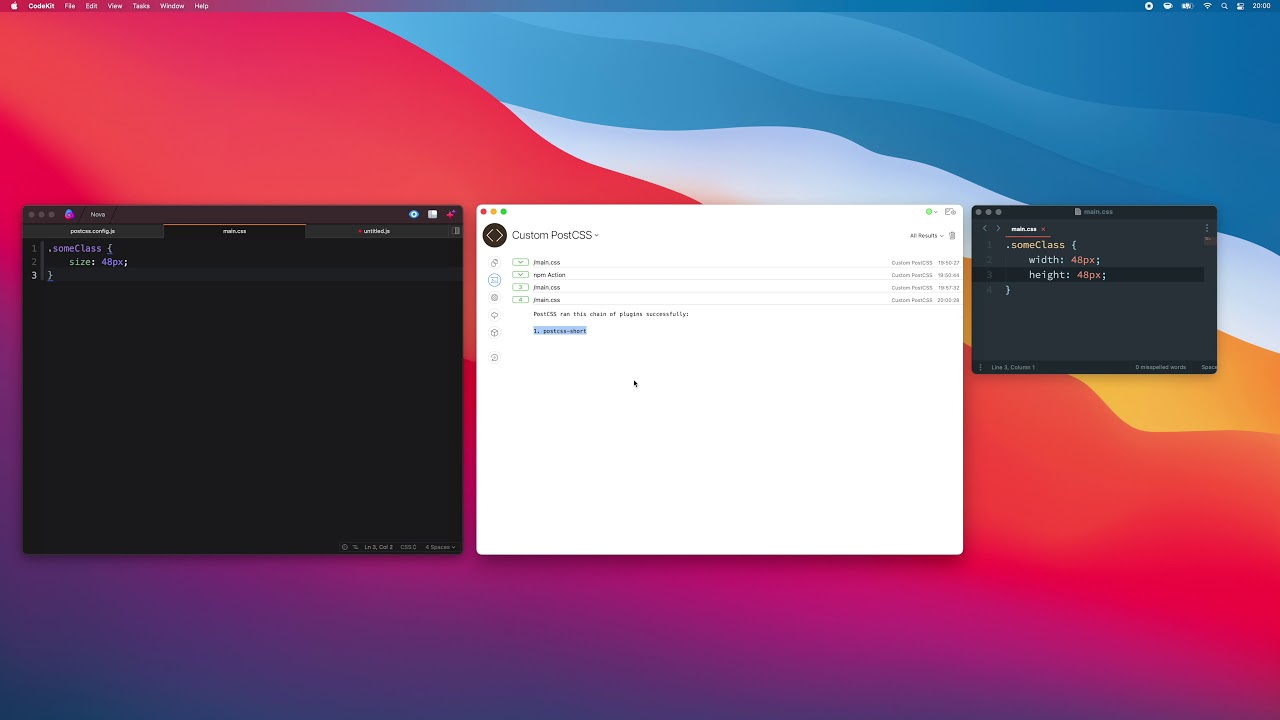Viewport: 1280px width, 720px height.
Task: Select the main.css tab in Sublime Text
Action: click(x=1023, y=229)
